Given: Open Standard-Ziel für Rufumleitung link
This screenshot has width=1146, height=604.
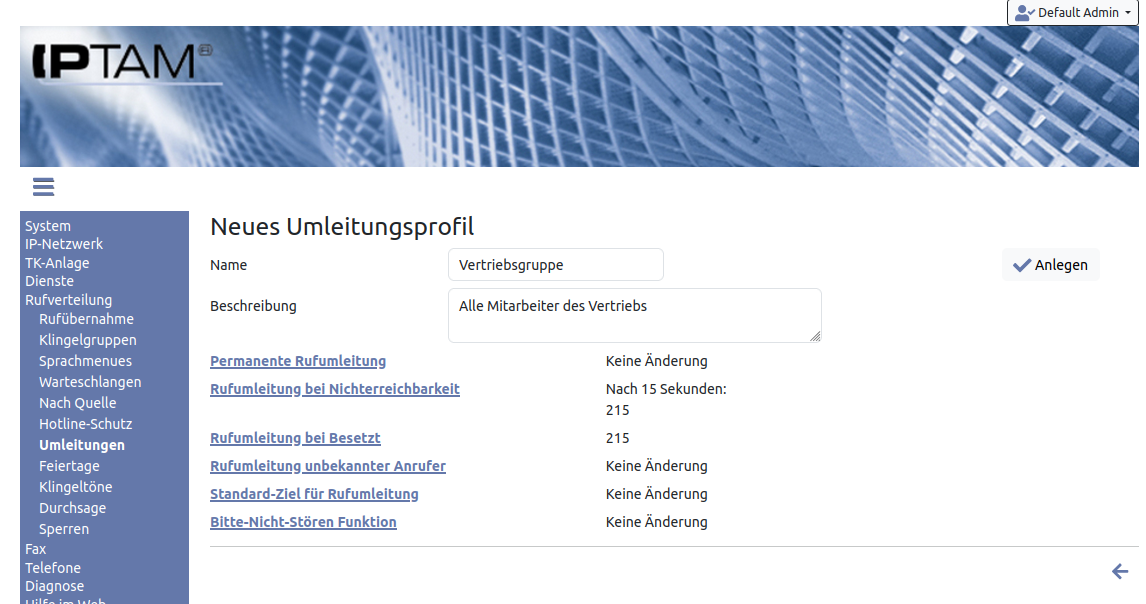Looking at the screenshot, I should (x=314, y=494).
